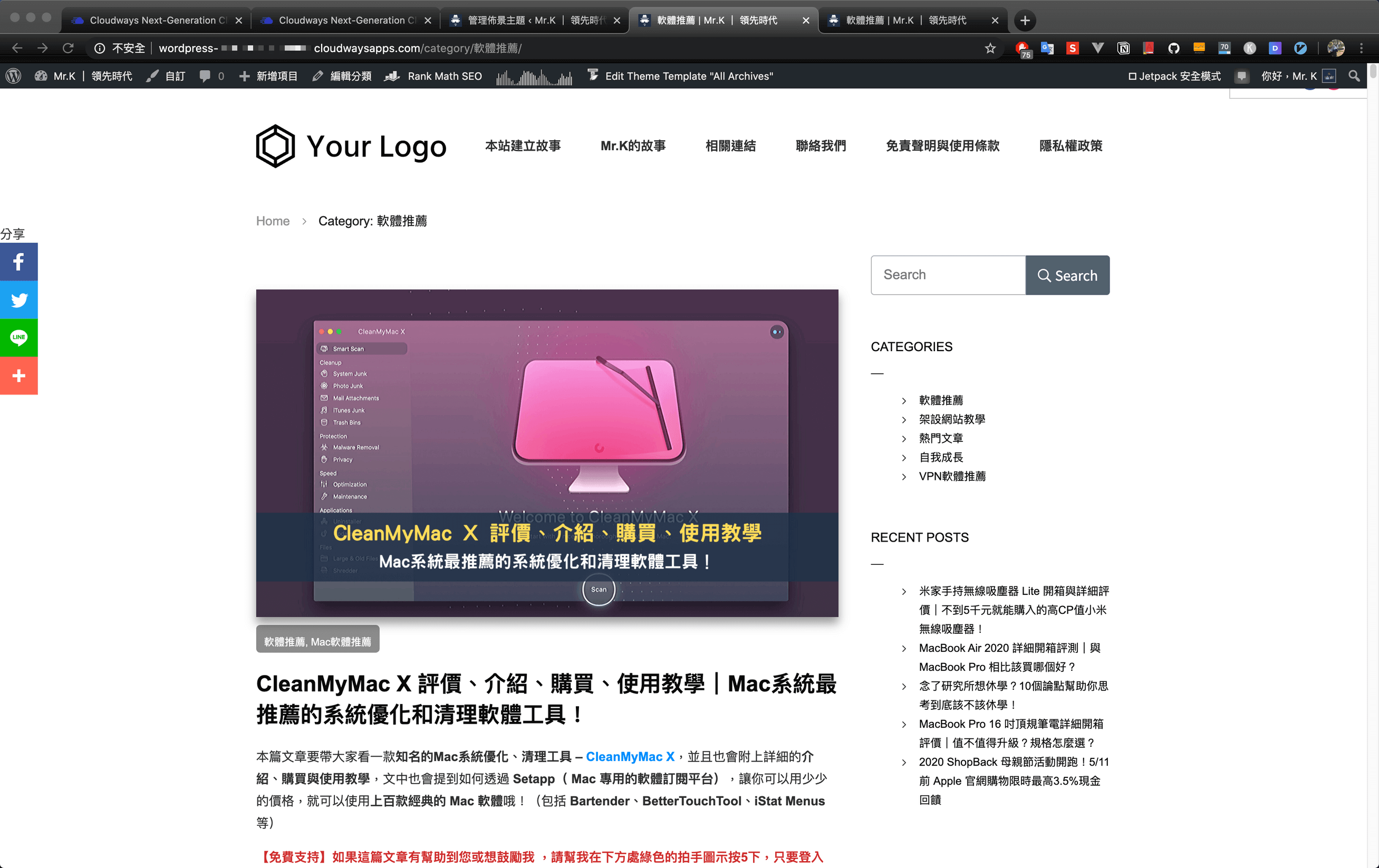Open 本站建立故事 nav link
The width and height of the screenshot is (1379, 868).
point(523,146)
